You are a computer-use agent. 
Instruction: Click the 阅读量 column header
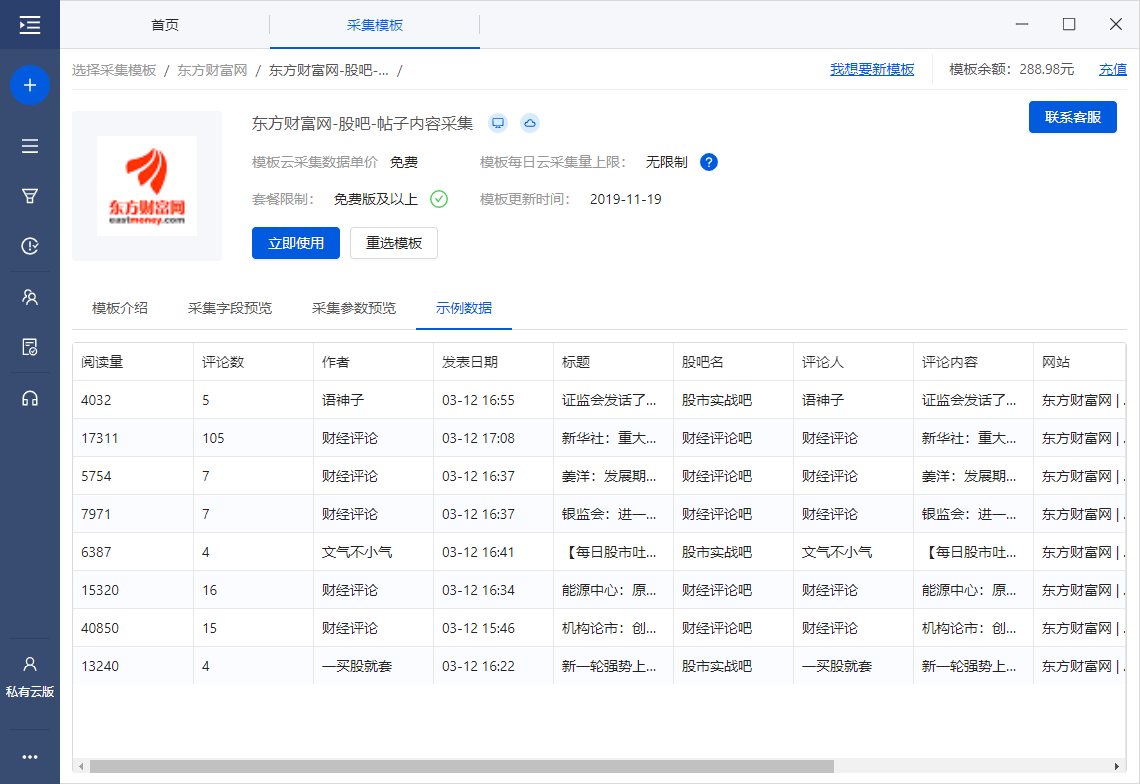(x=133, y=362)
